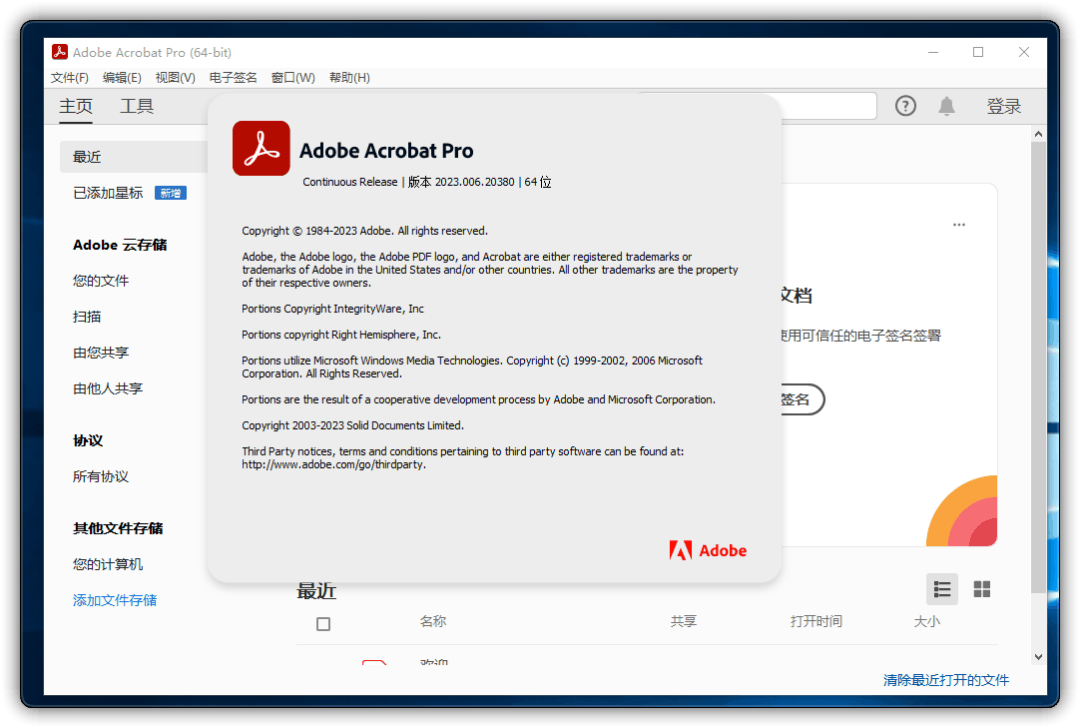Open the notifications bell icon
1080x728 pixels.
tap(947, 106)
